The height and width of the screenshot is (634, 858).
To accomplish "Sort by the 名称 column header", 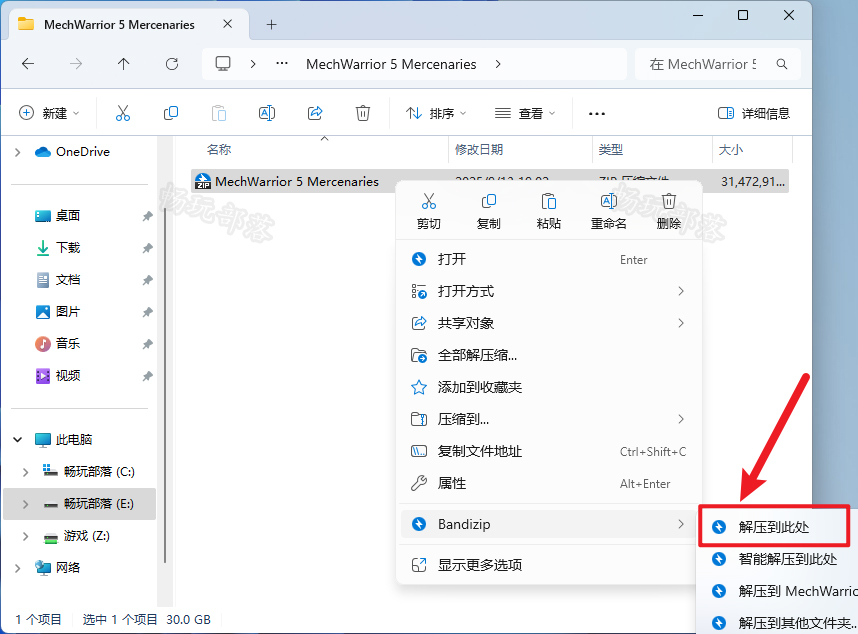I will (219, 149).
